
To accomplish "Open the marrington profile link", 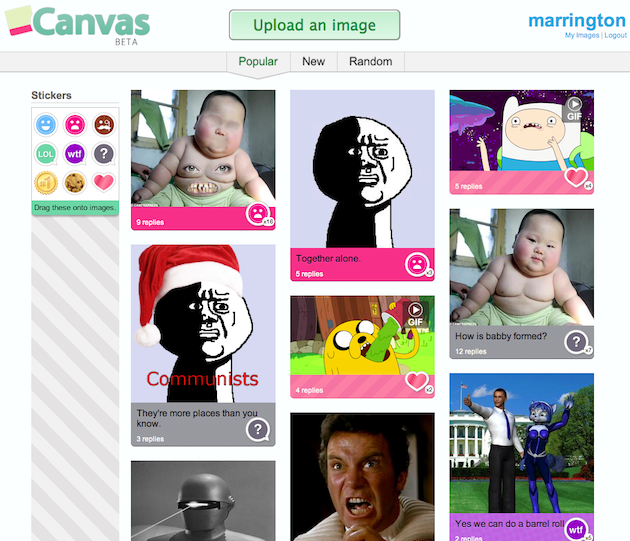I will pyautogui.click(x=577, y=20).
